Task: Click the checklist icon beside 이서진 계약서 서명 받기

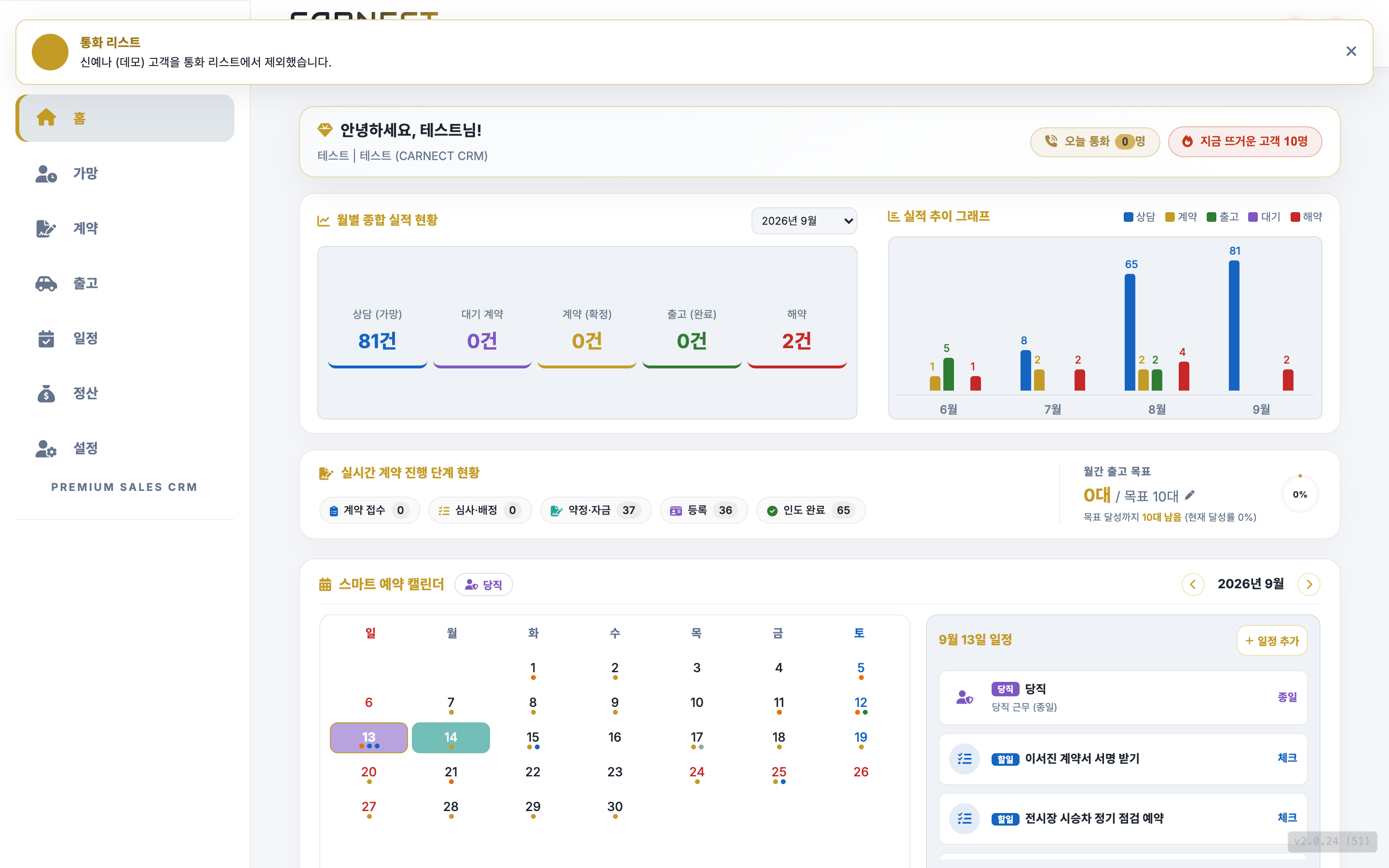Action: (x=965, y=759)
